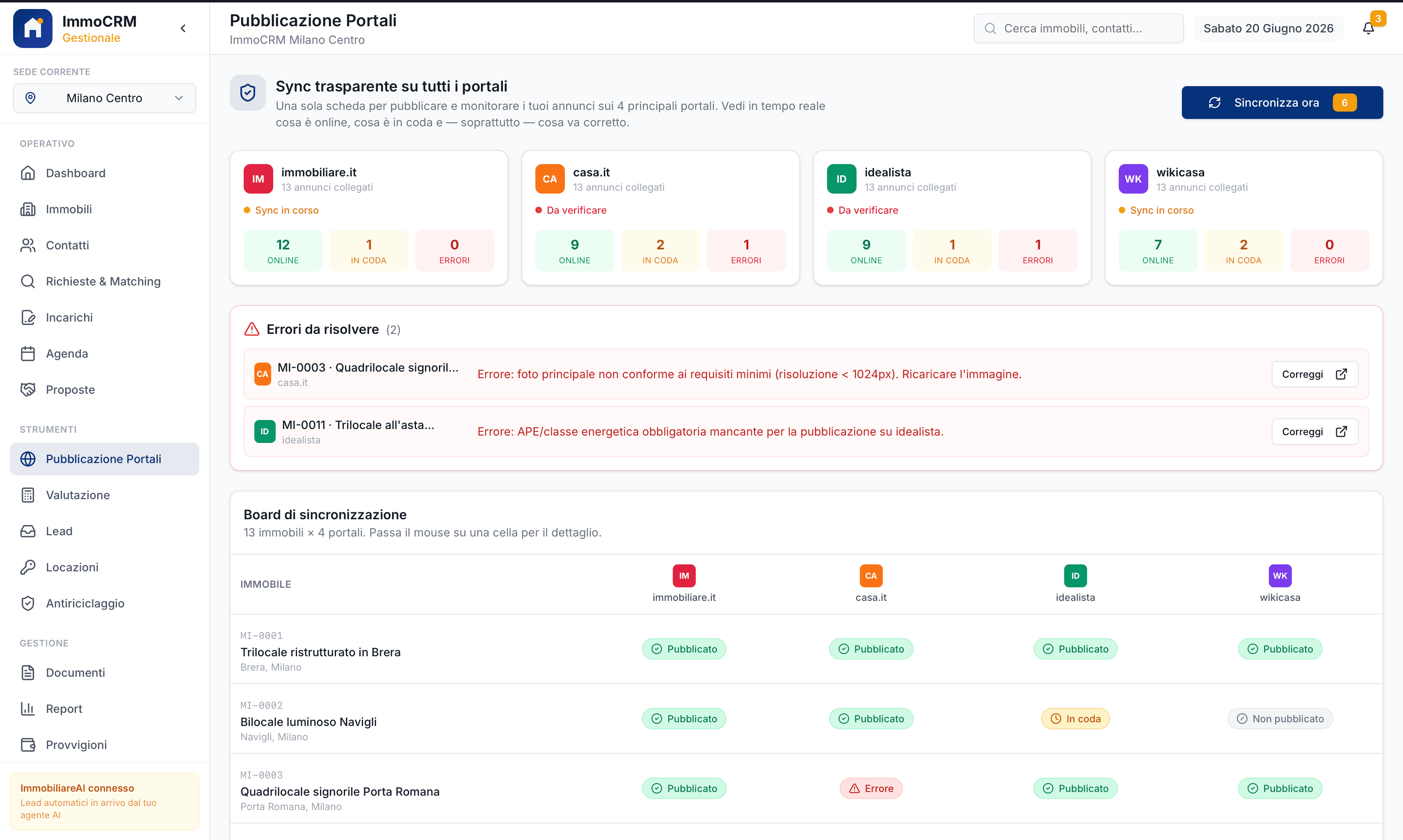Click casa.it 2 IN CODA counter
The height and width of the screenshot is (840, 1403).
[x=660, y=251]
